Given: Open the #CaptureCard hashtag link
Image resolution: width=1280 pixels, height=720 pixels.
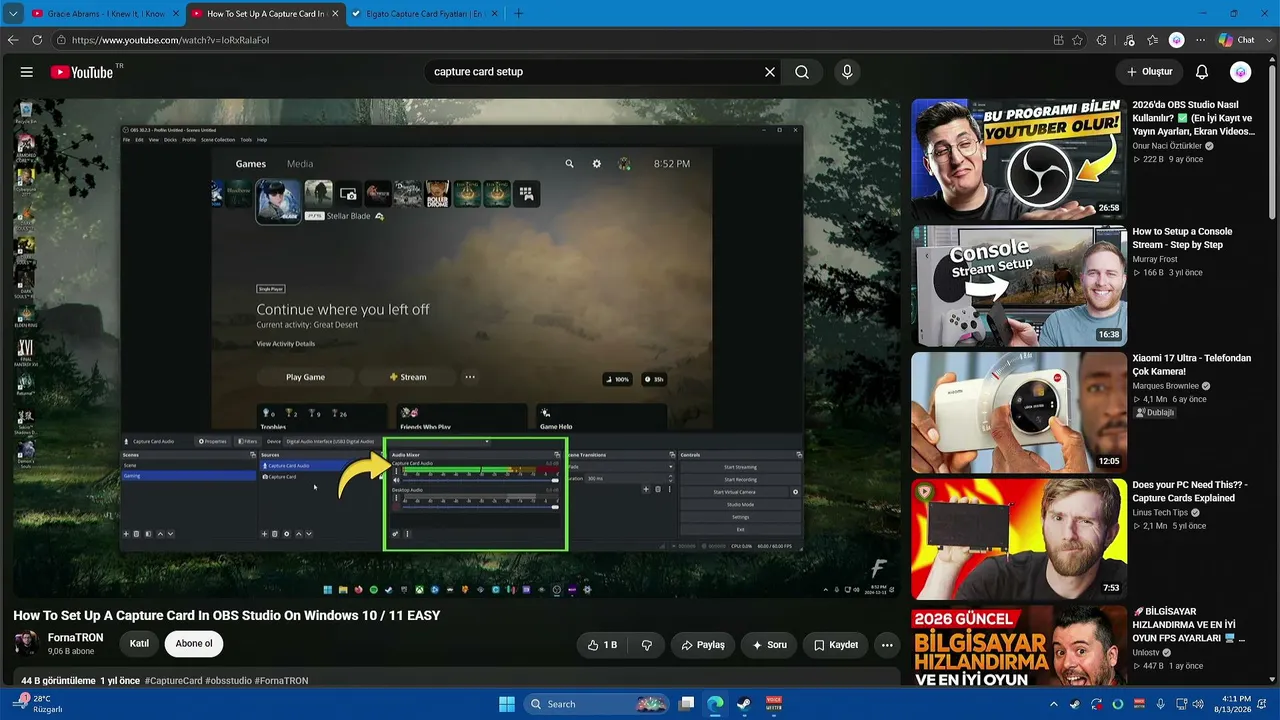Looking at the screenshot, I should [x=173, y=681].
